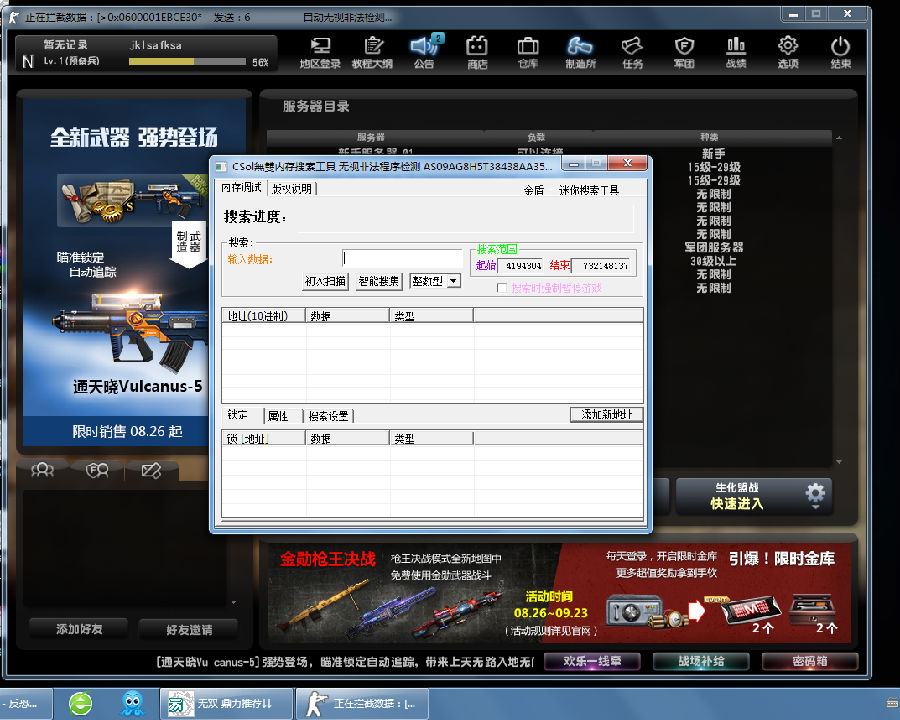Focus the 输入数据 search value input field
The image size is (900, 720).
coord(402,258)
